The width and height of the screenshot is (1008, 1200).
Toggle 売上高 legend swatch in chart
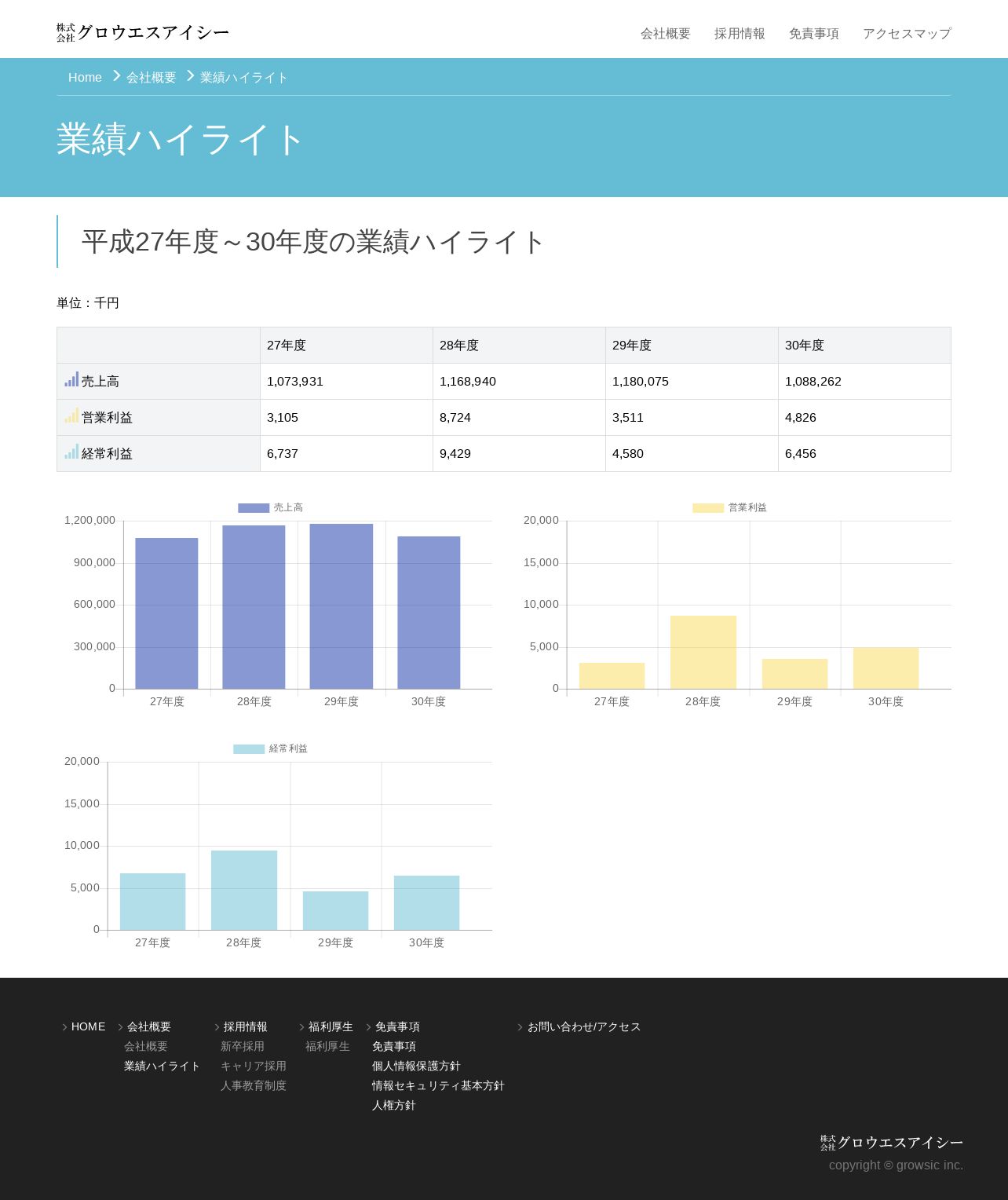(254, 508)
